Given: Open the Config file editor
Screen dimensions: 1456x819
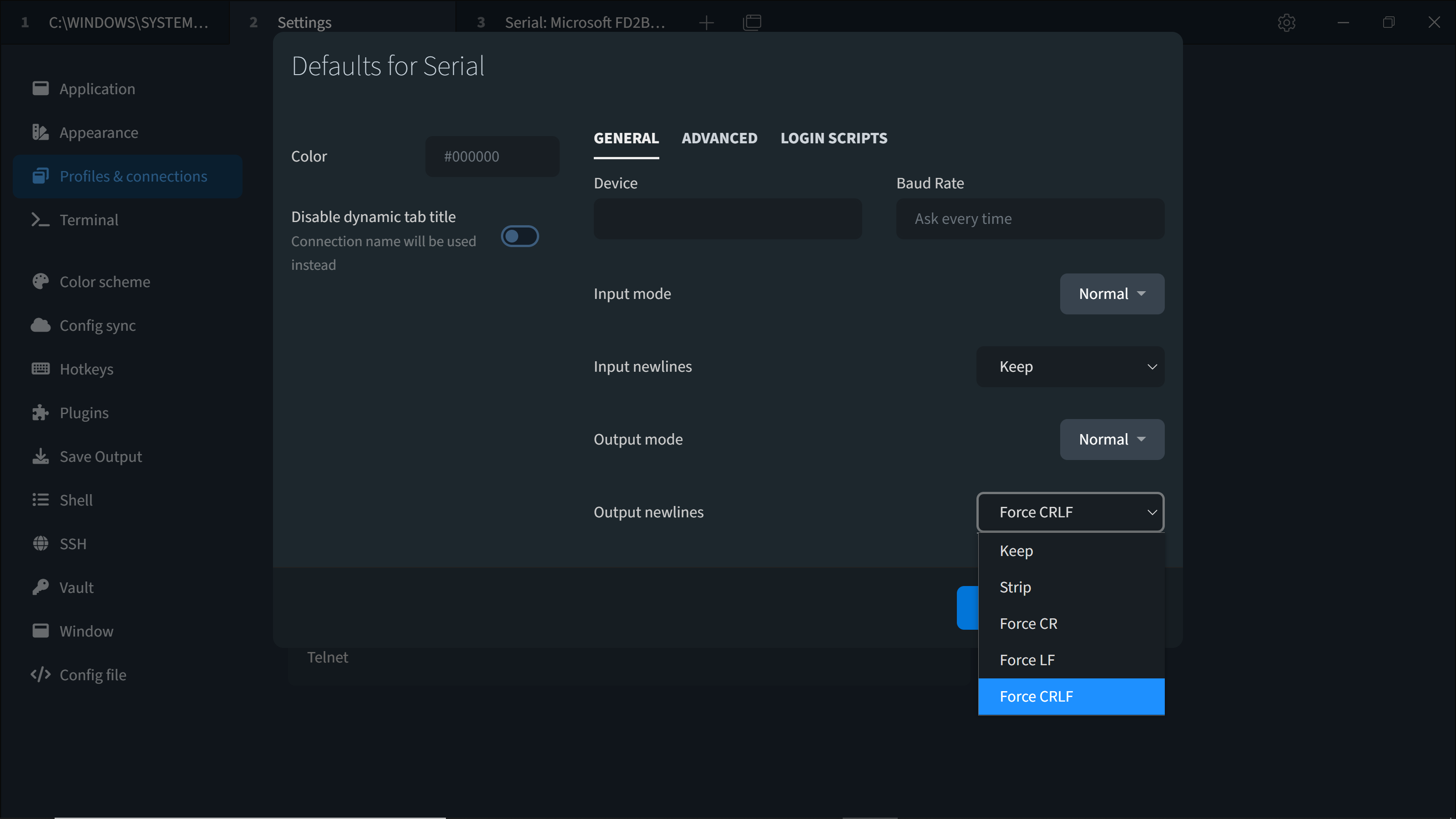Looking at the screenshot, I should pyautogui.click(x=93, y=674).
